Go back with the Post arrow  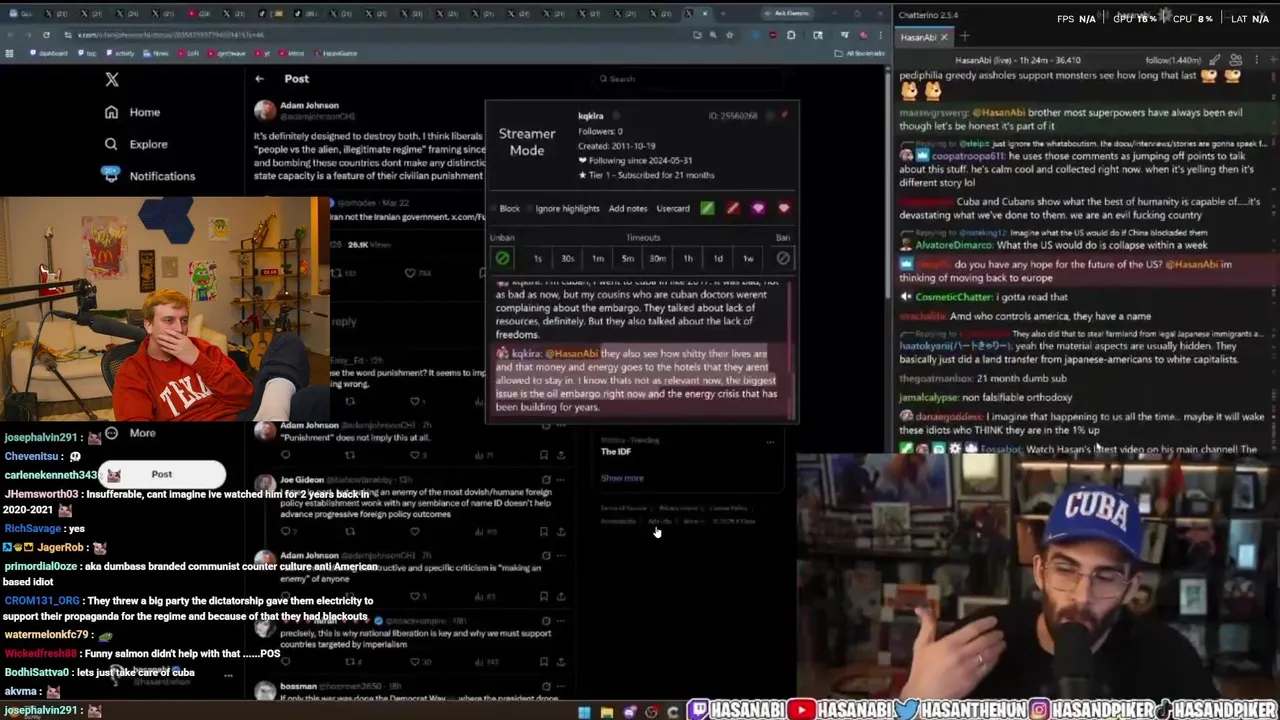pyautogui.click(x=259, y=79)
